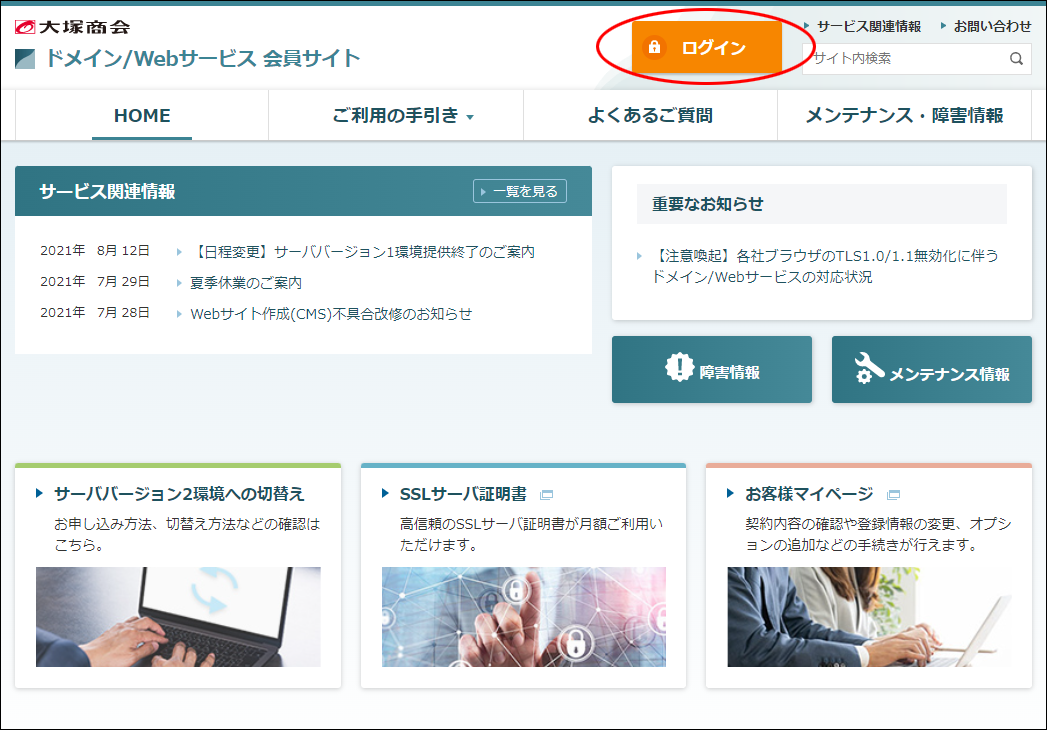Open サーババージョン2環境への切替え heading link

179,494
